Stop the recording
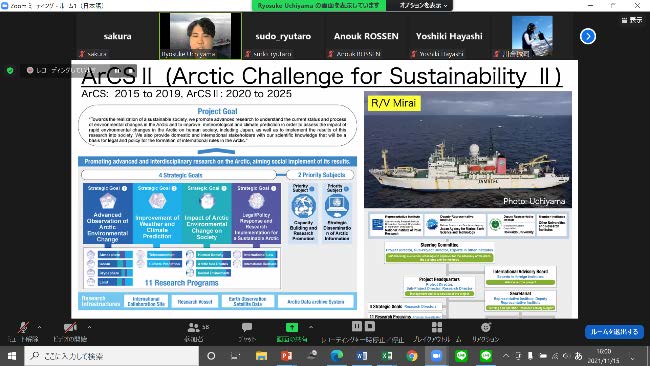 point(370,327)
